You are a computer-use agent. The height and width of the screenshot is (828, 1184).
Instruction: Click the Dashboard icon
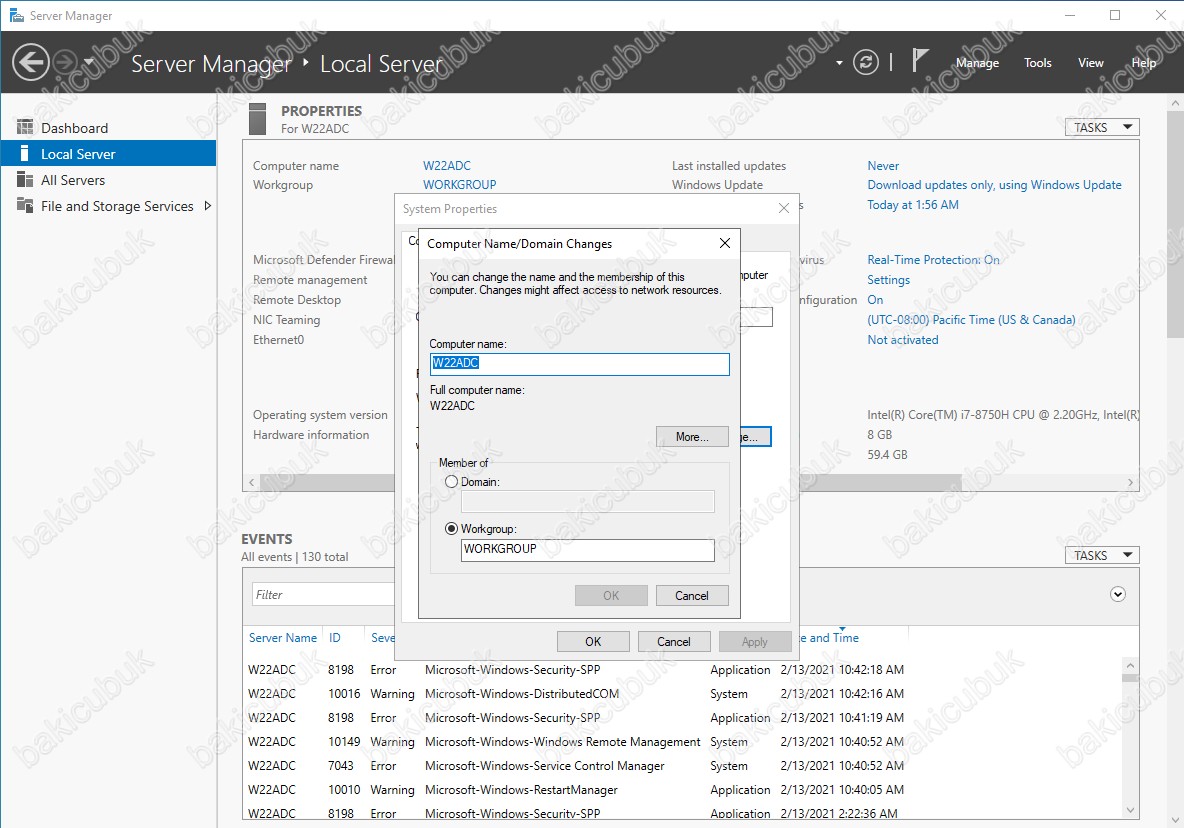tap(25, 127)
